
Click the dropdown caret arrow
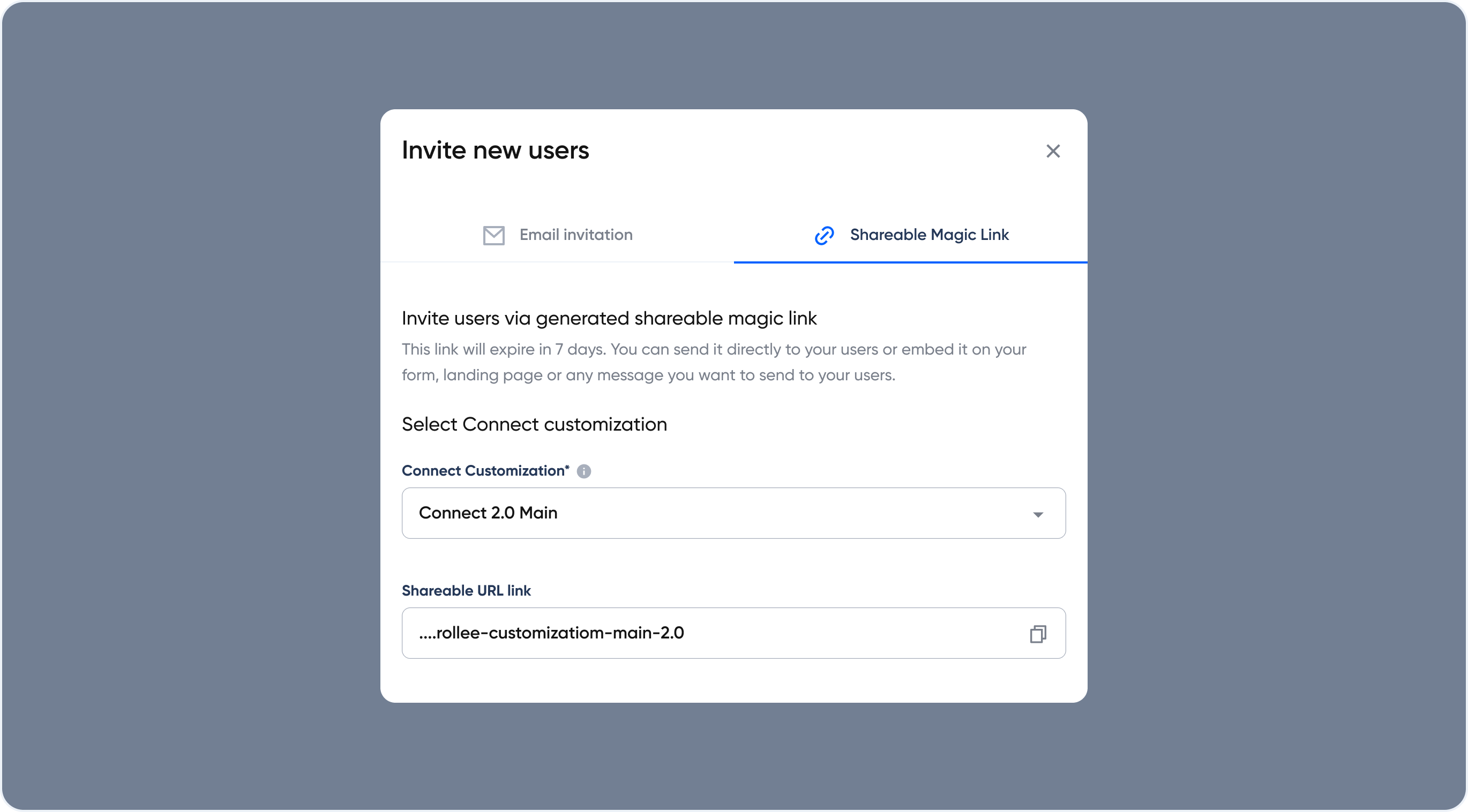coord(1038,515)
